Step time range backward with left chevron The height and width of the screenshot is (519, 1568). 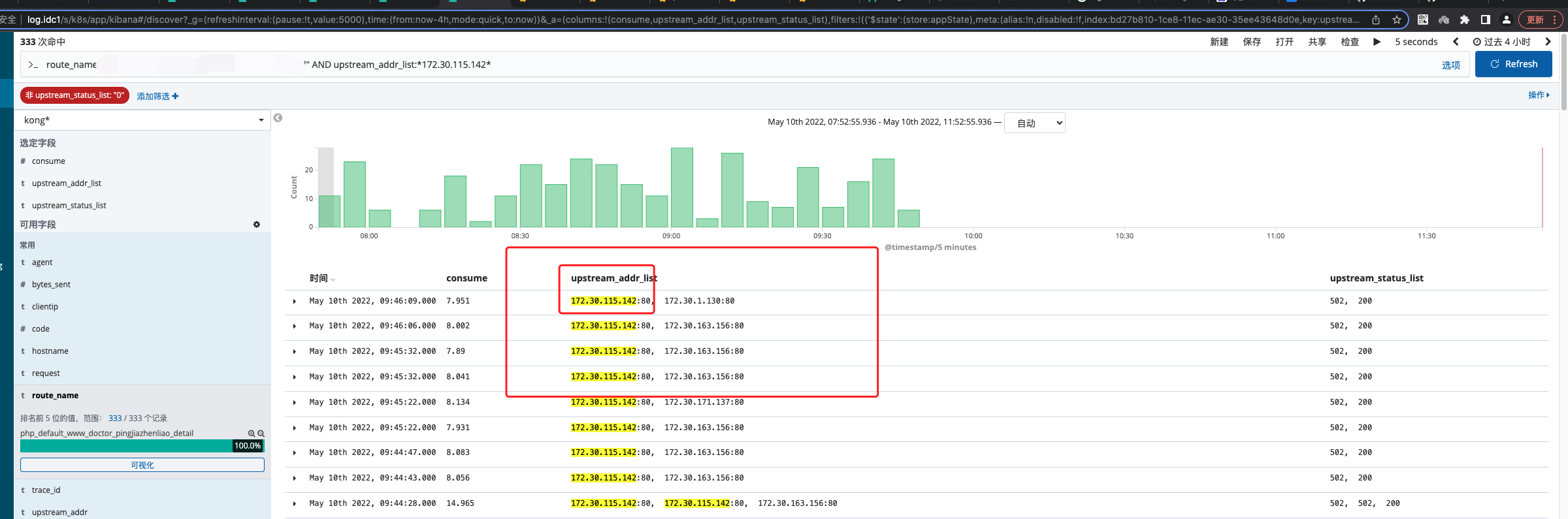[1456, 42]
